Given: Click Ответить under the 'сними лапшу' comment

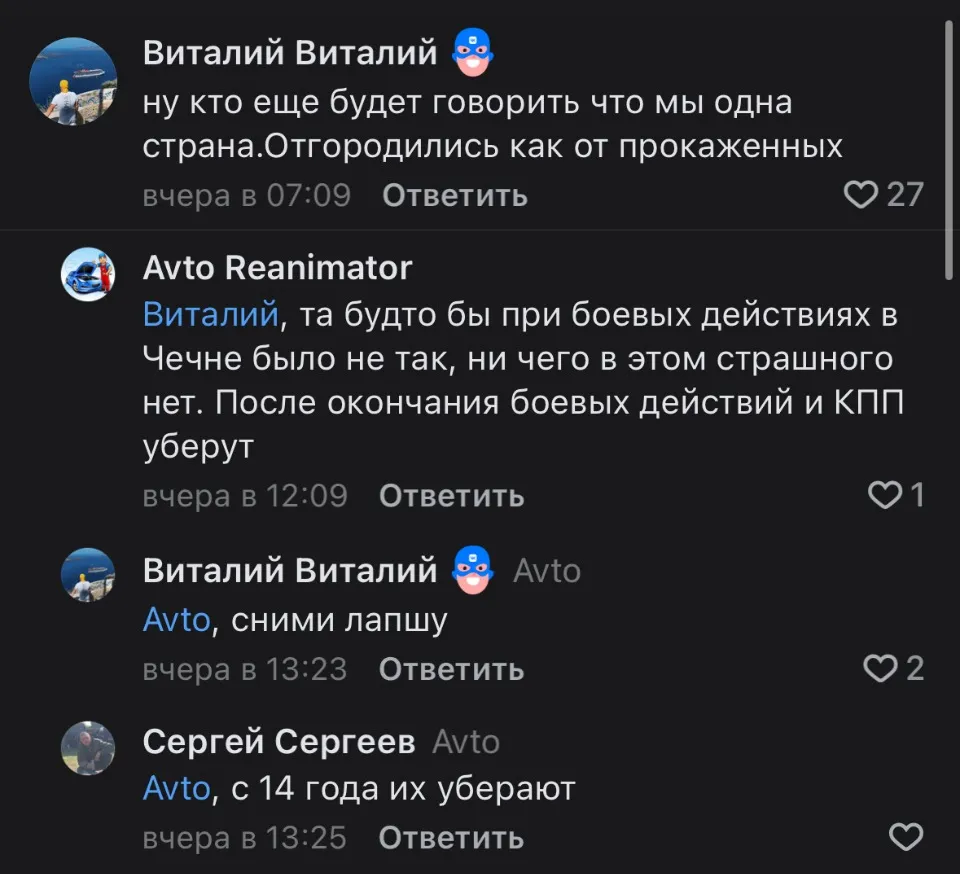Looking at the screenshot, I should tap(451, 669).
